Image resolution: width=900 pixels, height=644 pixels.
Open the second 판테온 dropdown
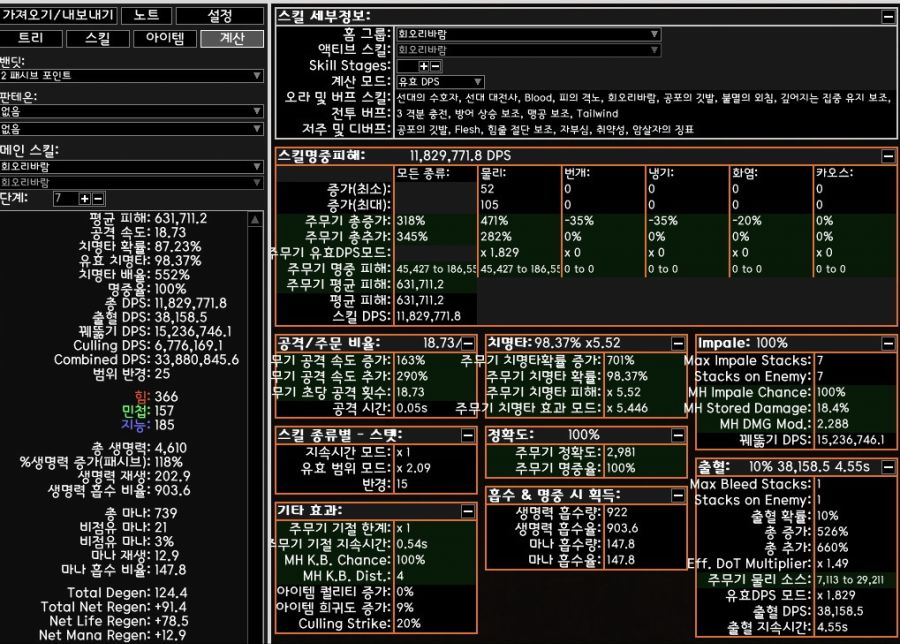tap(131, 129)
